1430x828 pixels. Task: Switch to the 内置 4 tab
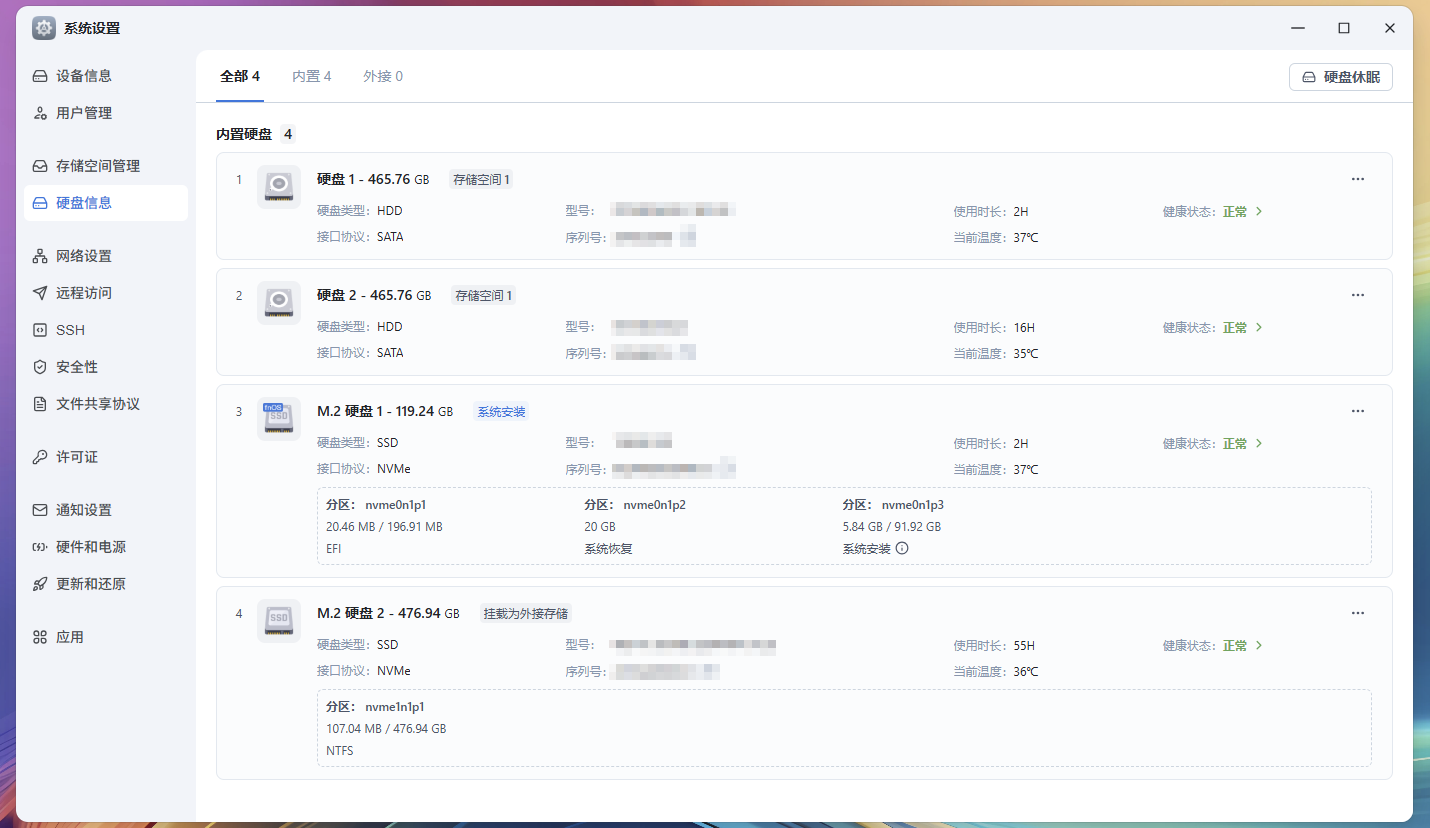pyautogui.click(x=312, y=76)
